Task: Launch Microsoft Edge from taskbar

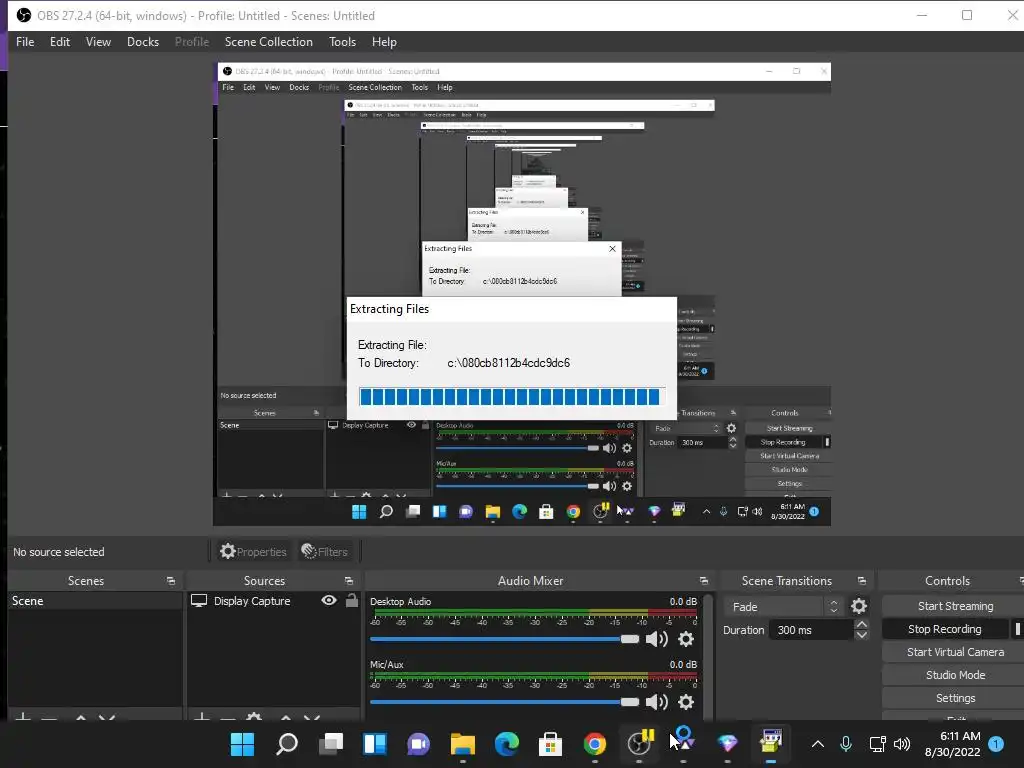Action: [x=507, y=744]
